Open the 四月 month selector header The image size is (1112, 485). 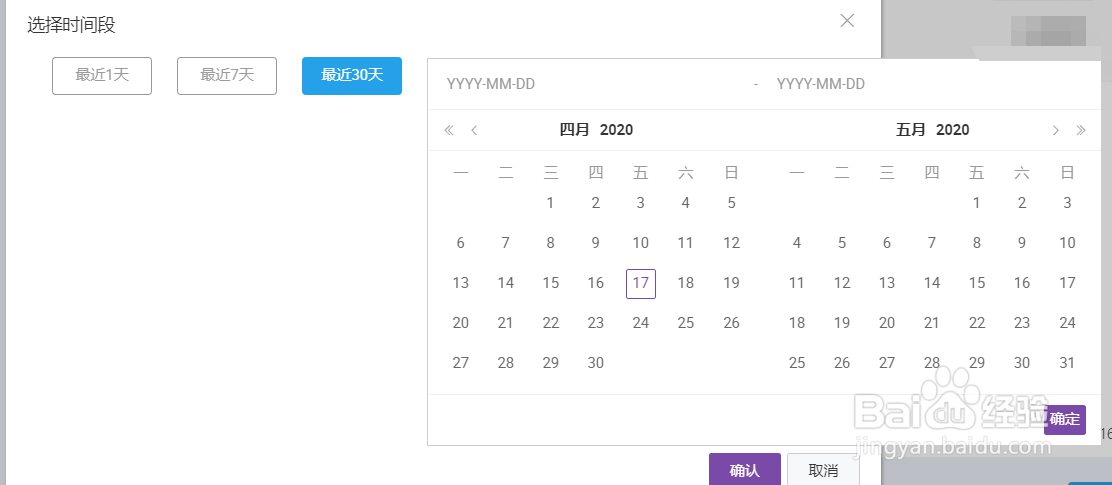coord(575,130)
